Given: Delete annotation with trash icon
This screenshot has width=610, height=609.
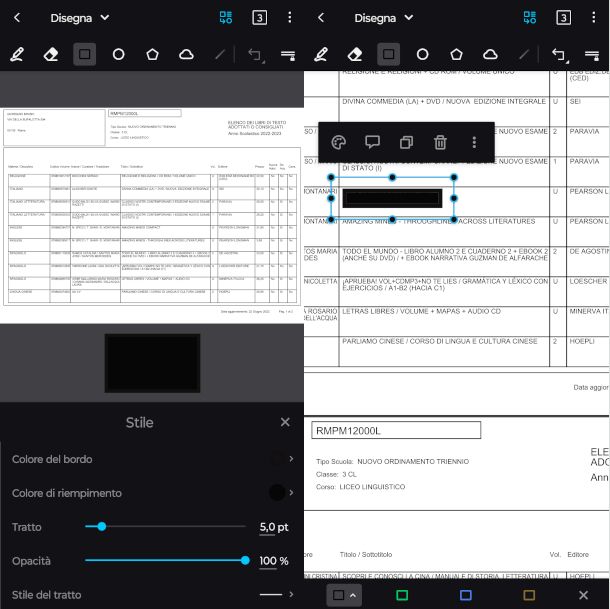Looking at the screenshot, I should point(440,142).
